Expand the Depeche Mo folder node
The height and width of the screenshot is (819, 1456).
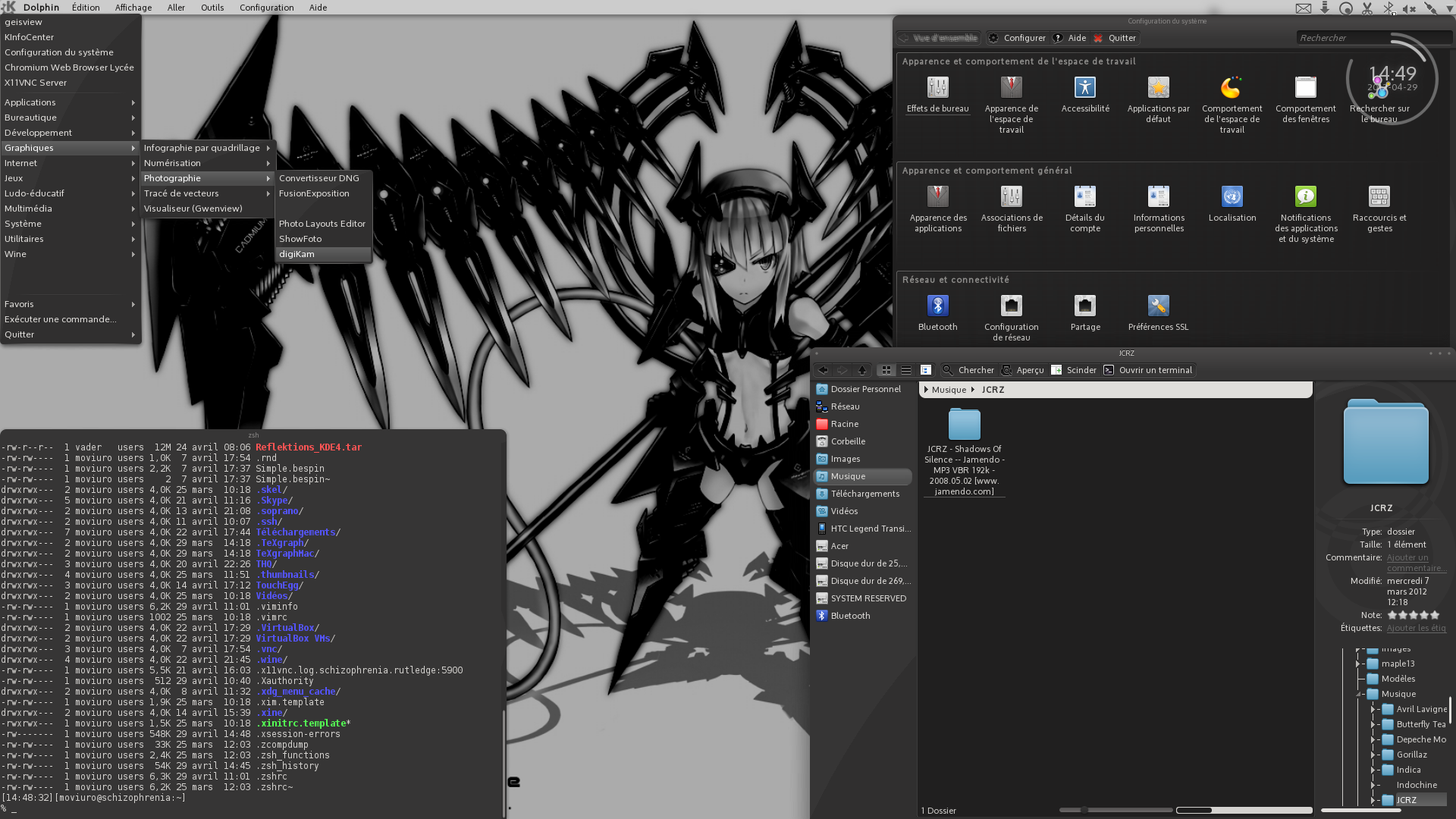(1373, 739)
